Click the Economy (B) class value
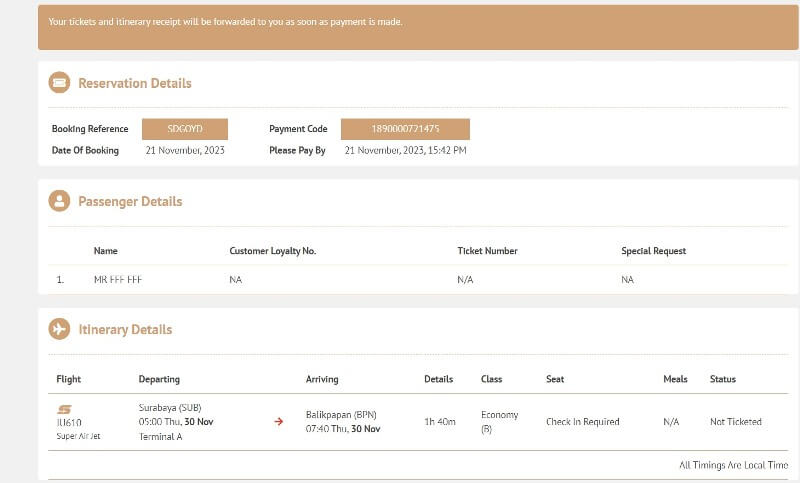Screen dimensions: 800x483 499,422
